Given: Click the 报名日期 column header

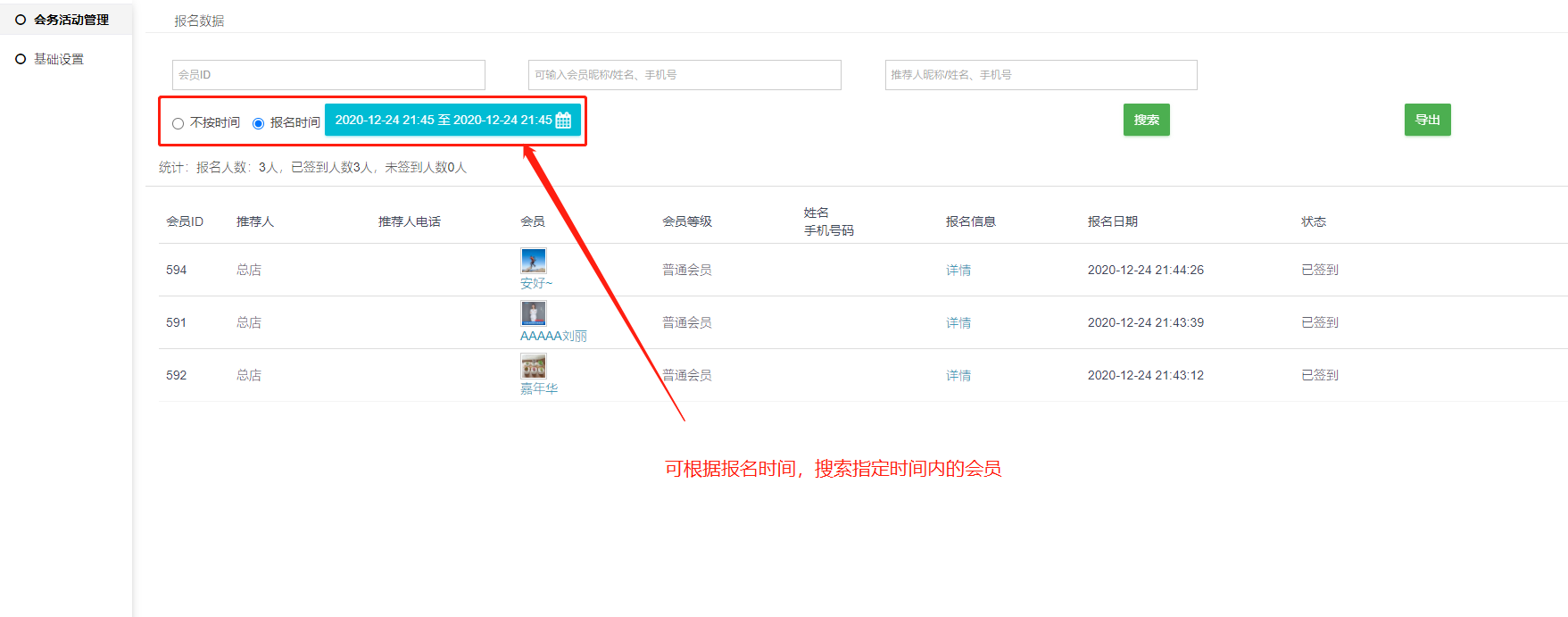Looking at the screenshot, I should click(x=1113, y=221).
